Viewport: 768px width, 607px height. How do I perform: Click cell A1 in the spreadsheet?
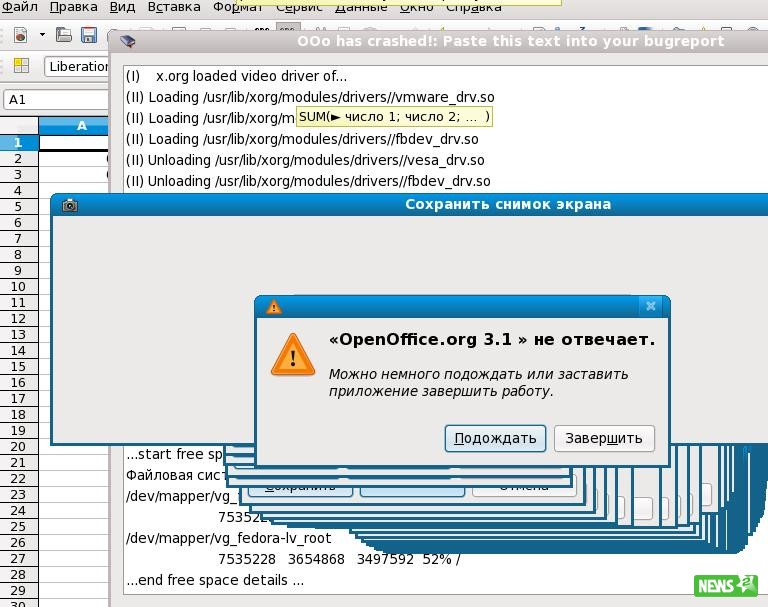click(x=73, y=143)
